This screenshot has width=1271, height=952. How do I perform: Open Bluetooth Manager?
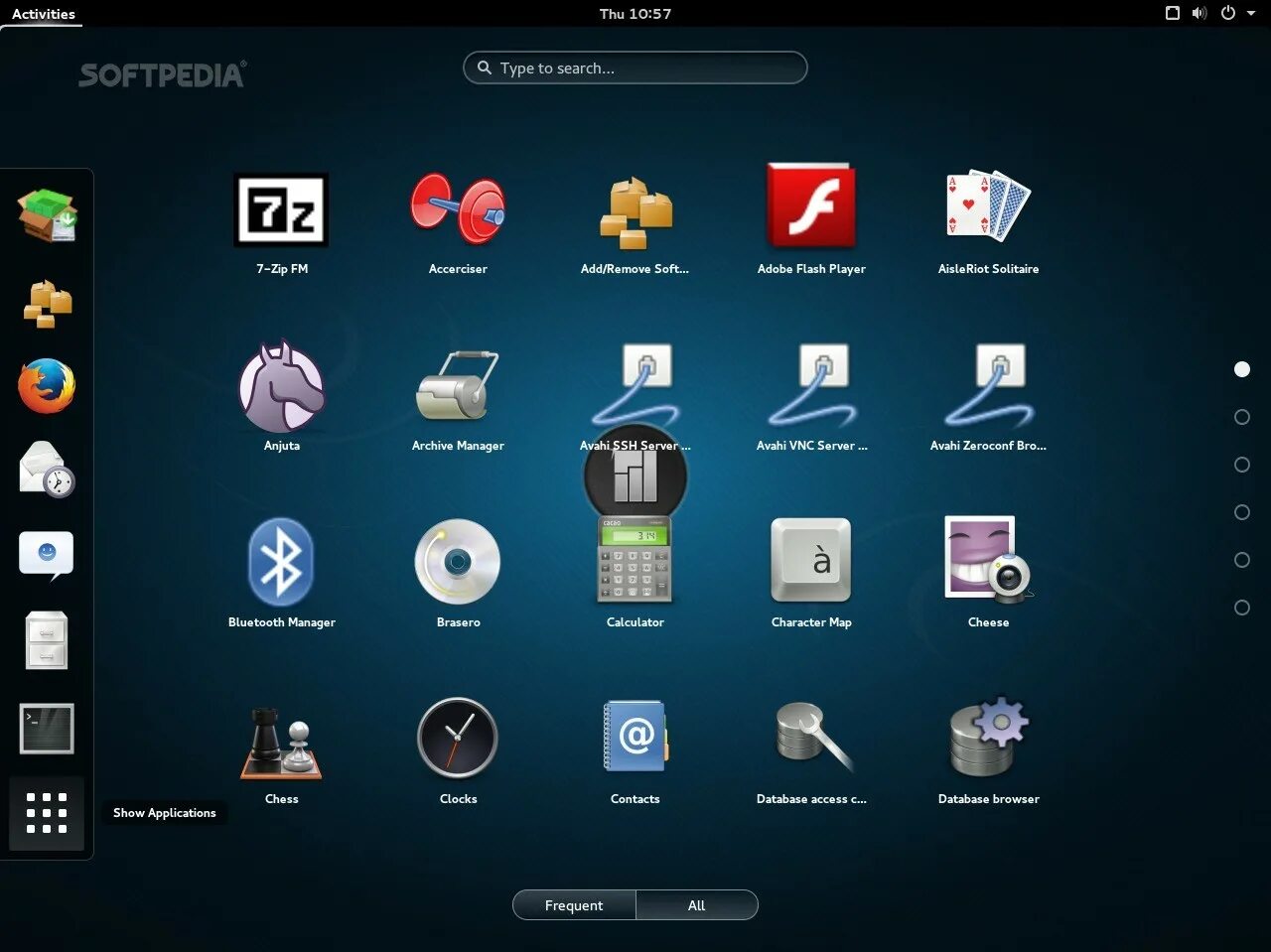[x=281, y=561]
